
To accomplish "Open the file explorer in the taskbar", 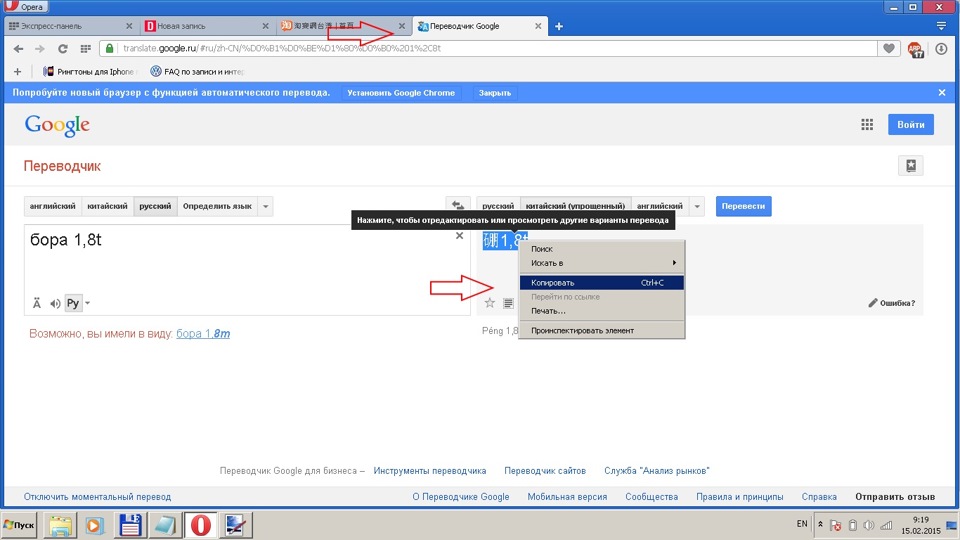I will click(61, 525).
